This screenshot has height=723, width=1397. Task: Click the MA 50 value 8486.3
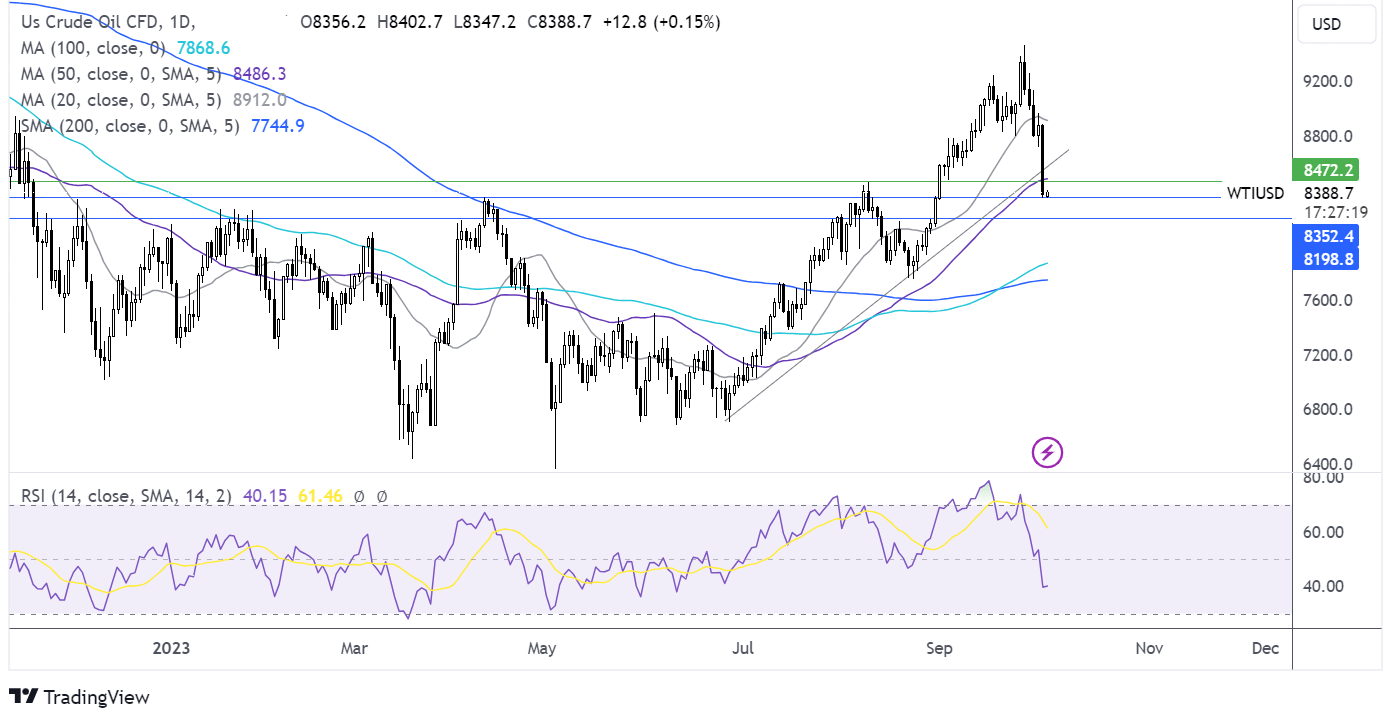coord(260,74)
